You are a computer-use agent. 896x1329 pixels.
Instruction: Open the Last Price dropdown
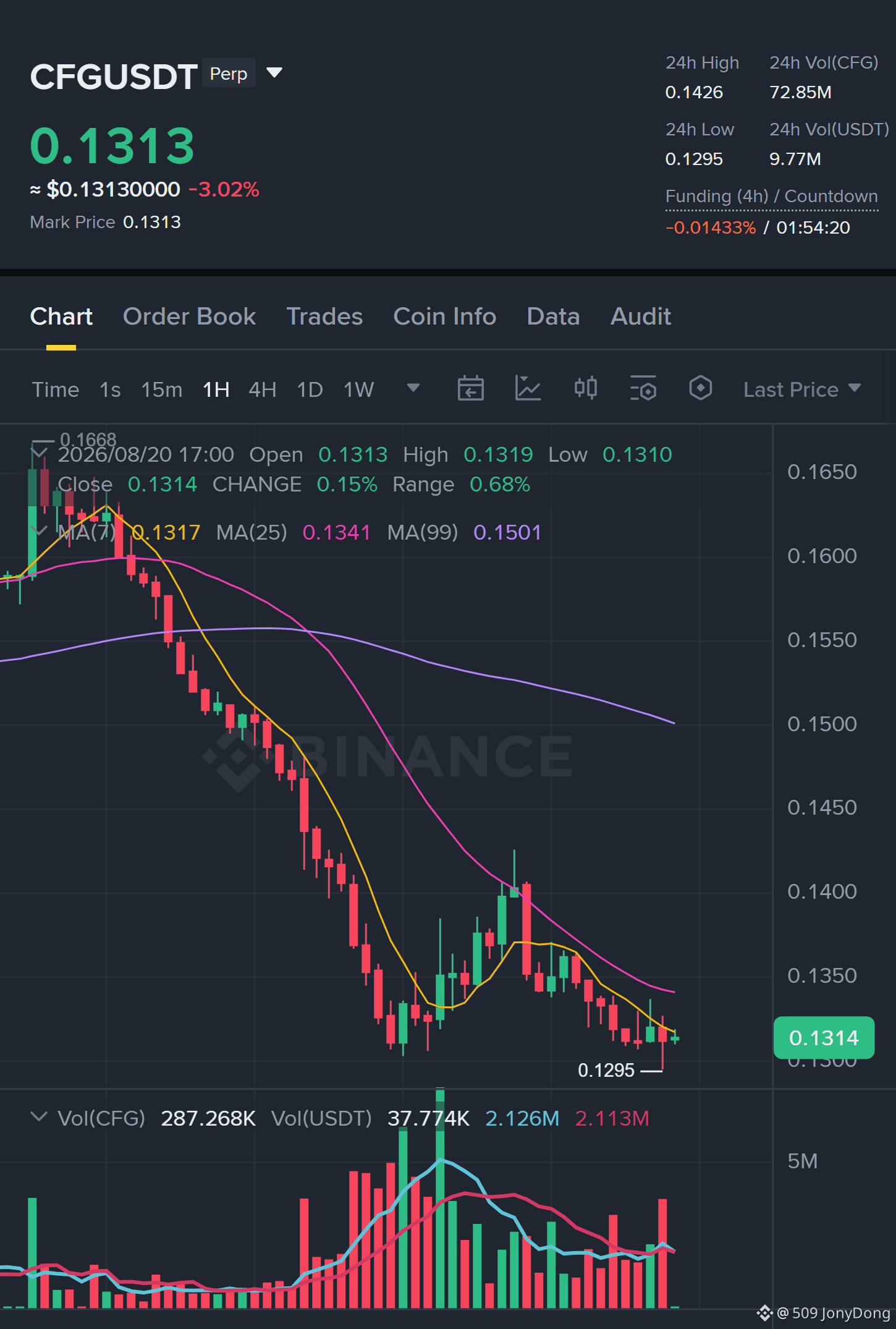801,389
